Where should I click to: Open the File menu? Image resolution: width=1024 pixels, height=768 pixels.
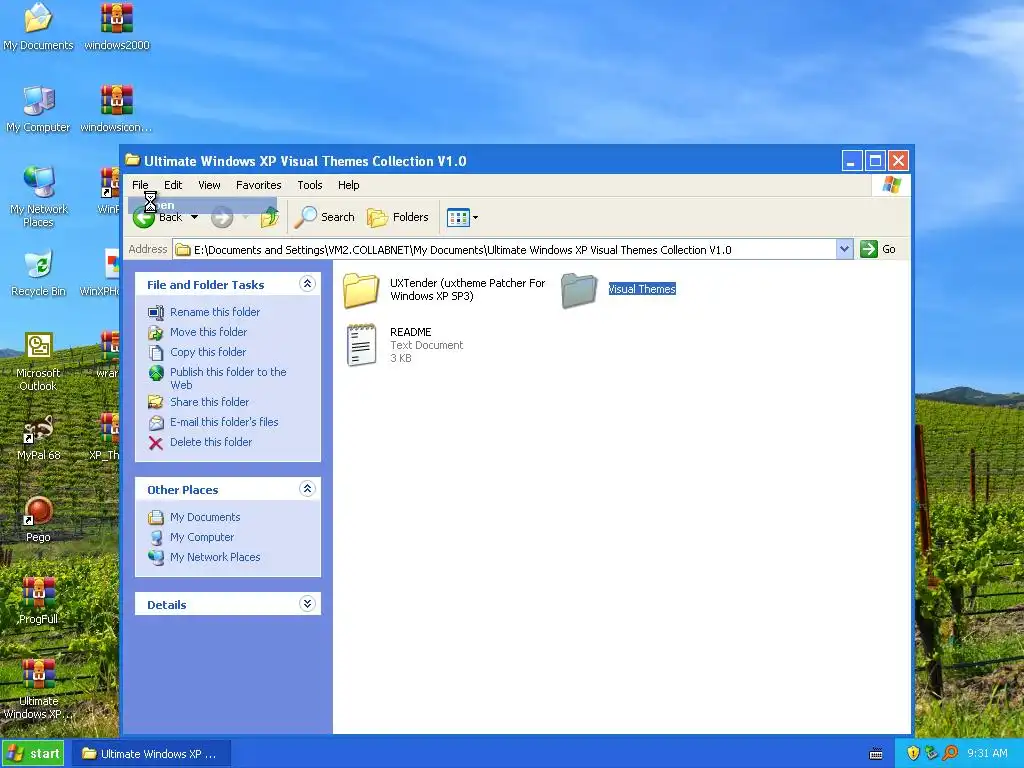(x=140, y=185)
